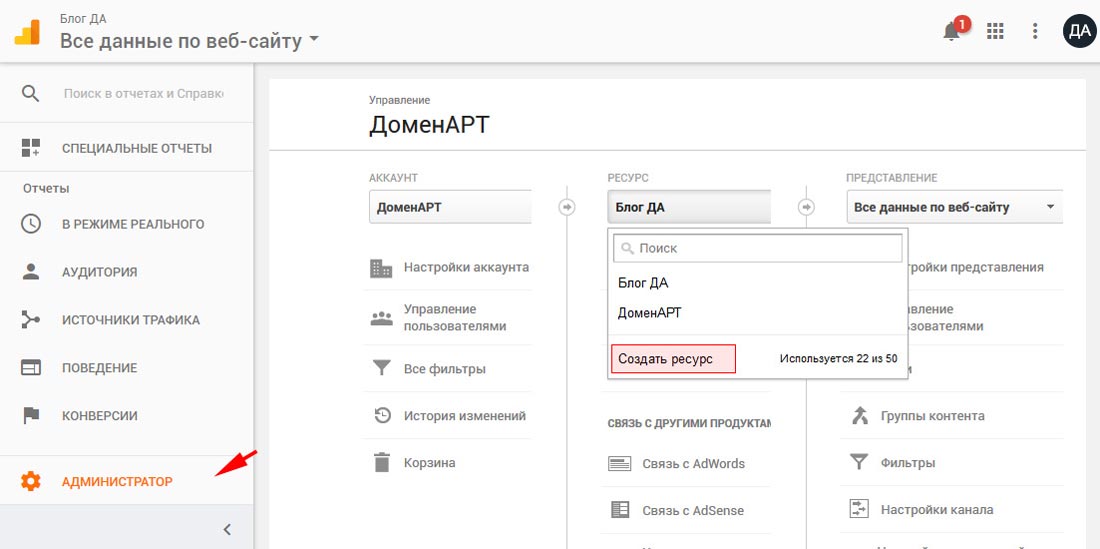1100x549 pixels.
Task: Open История изменений link
Action: (x=464, y=416)
